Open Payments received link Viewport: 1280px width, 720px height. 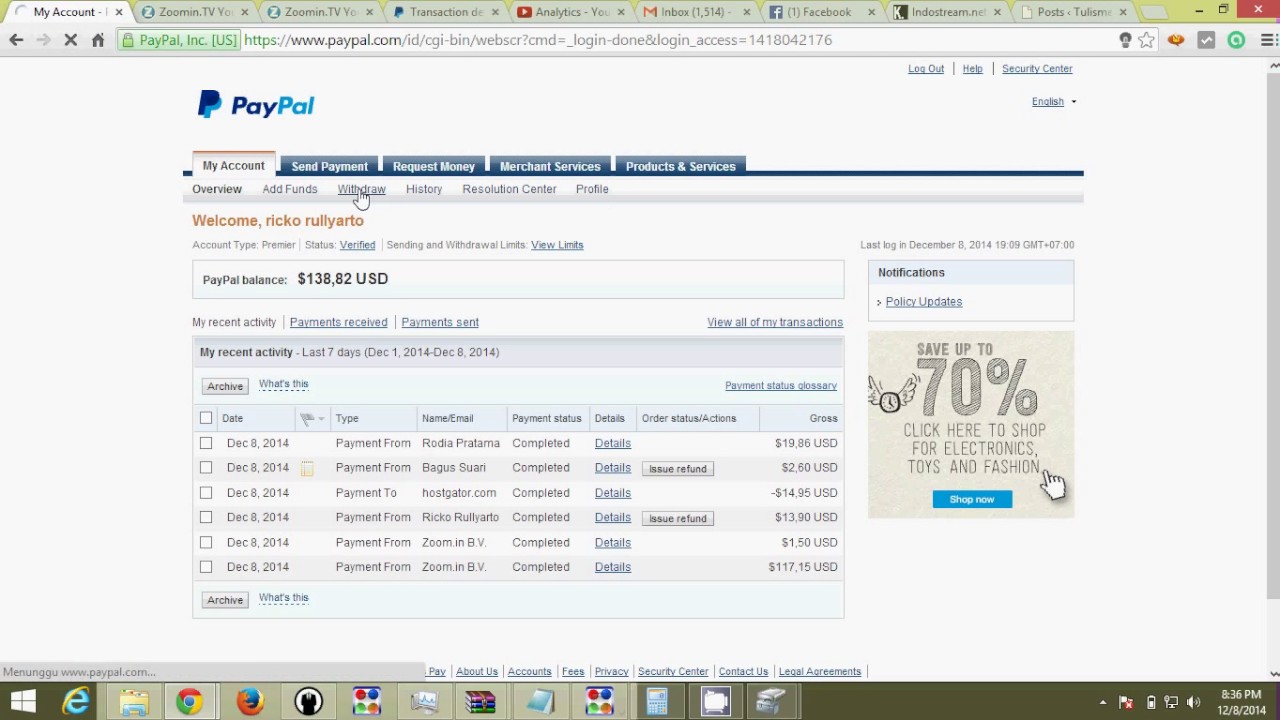click(x=338, y=322)
